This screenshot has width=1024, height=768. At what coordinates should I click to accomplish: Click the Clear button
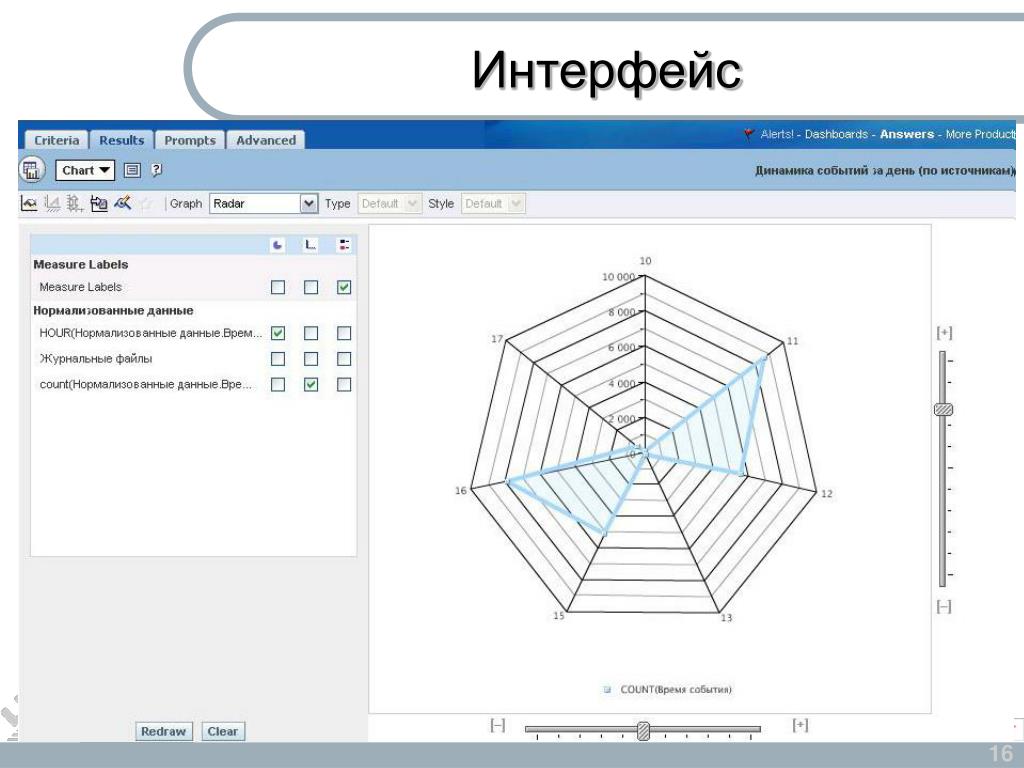tap(223, 731)
